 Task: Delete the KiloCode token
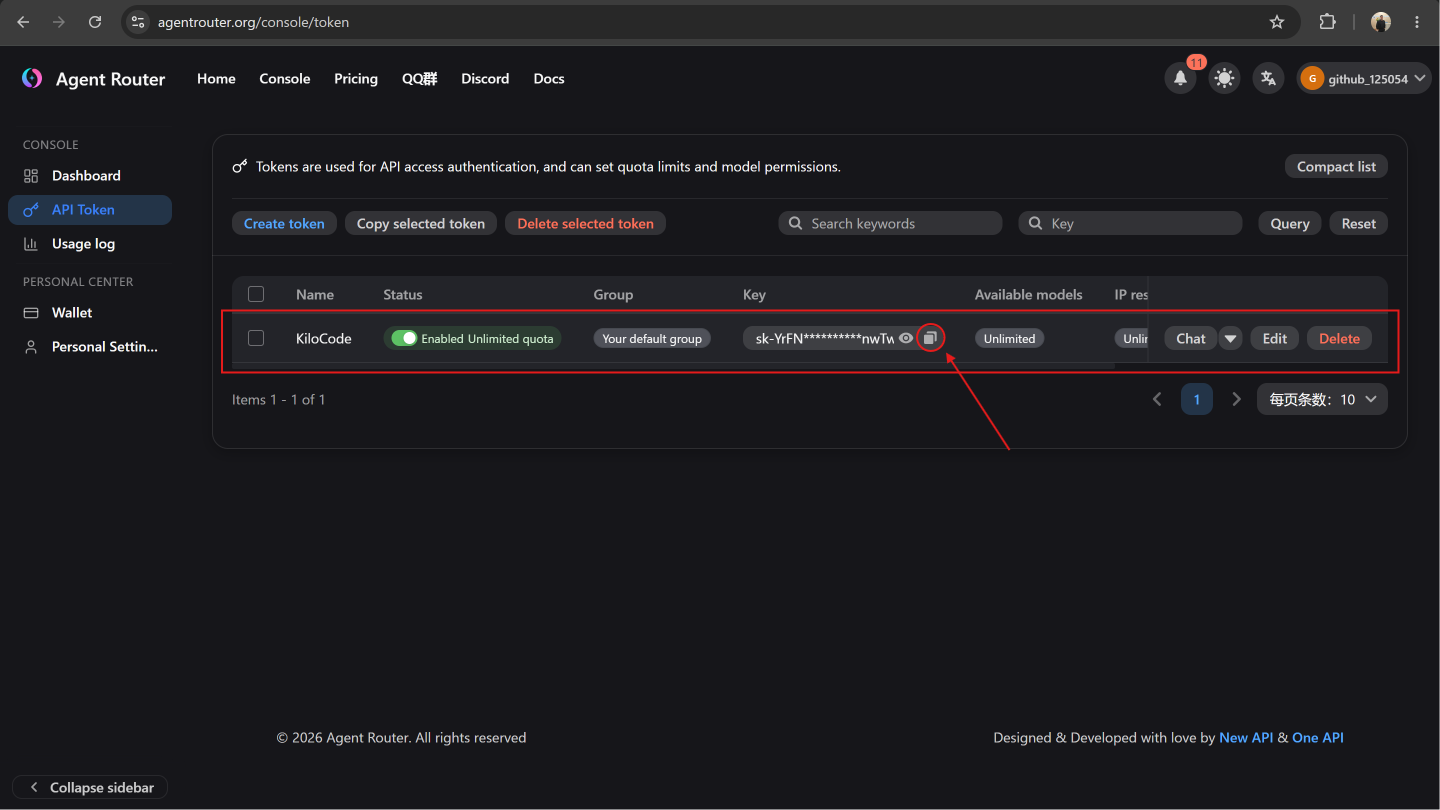coord(1339,339)
